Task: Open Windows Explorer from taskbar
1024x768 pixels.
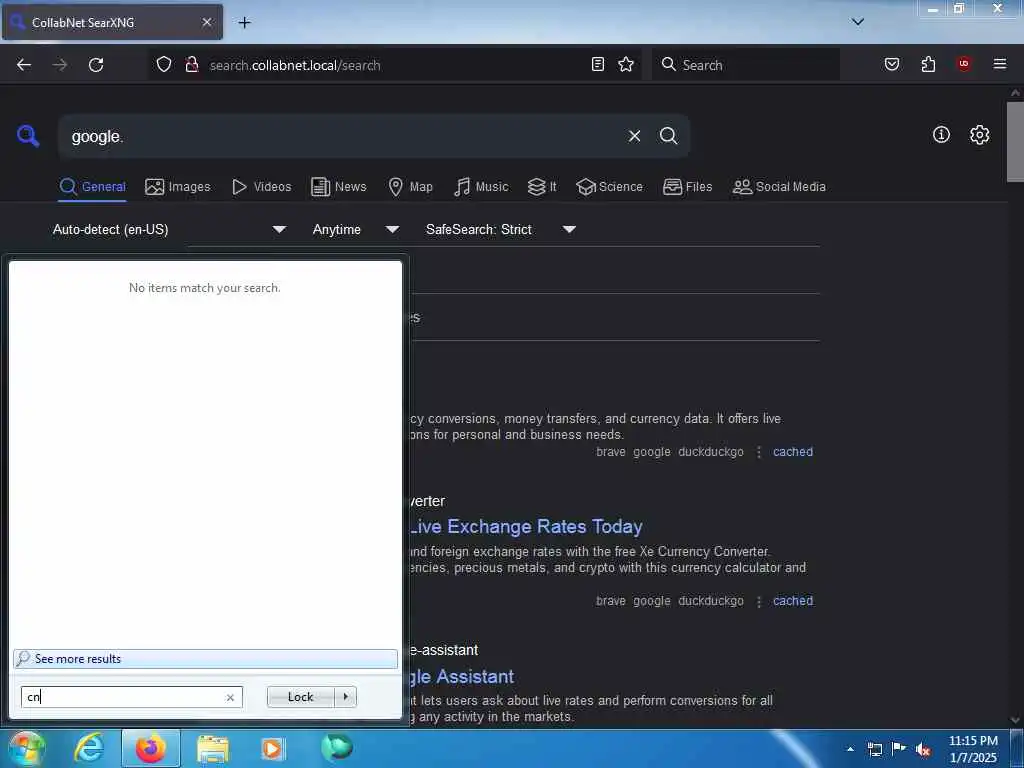Action: (213, 748)
